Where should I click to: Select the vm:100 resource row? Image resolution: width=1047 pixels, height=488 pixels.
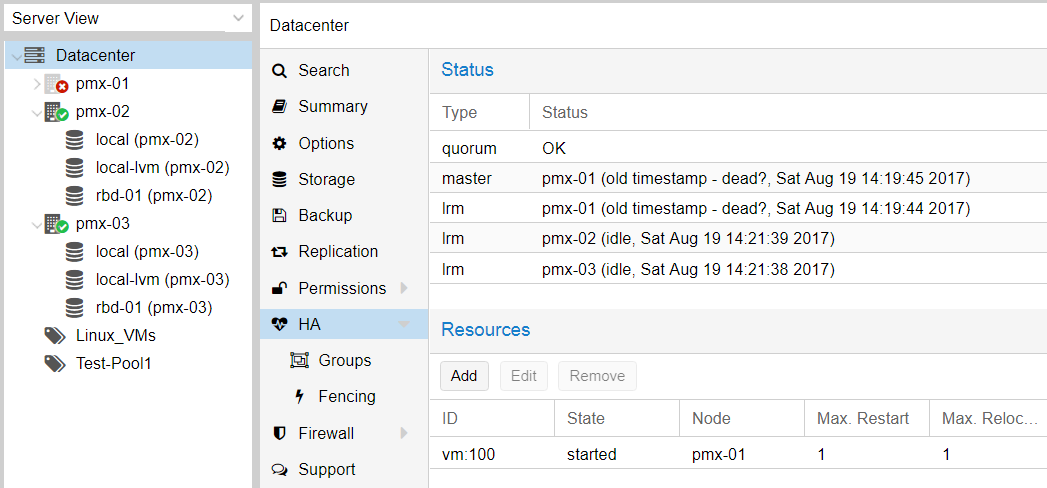pyautogui.click(x=738, y=455)
